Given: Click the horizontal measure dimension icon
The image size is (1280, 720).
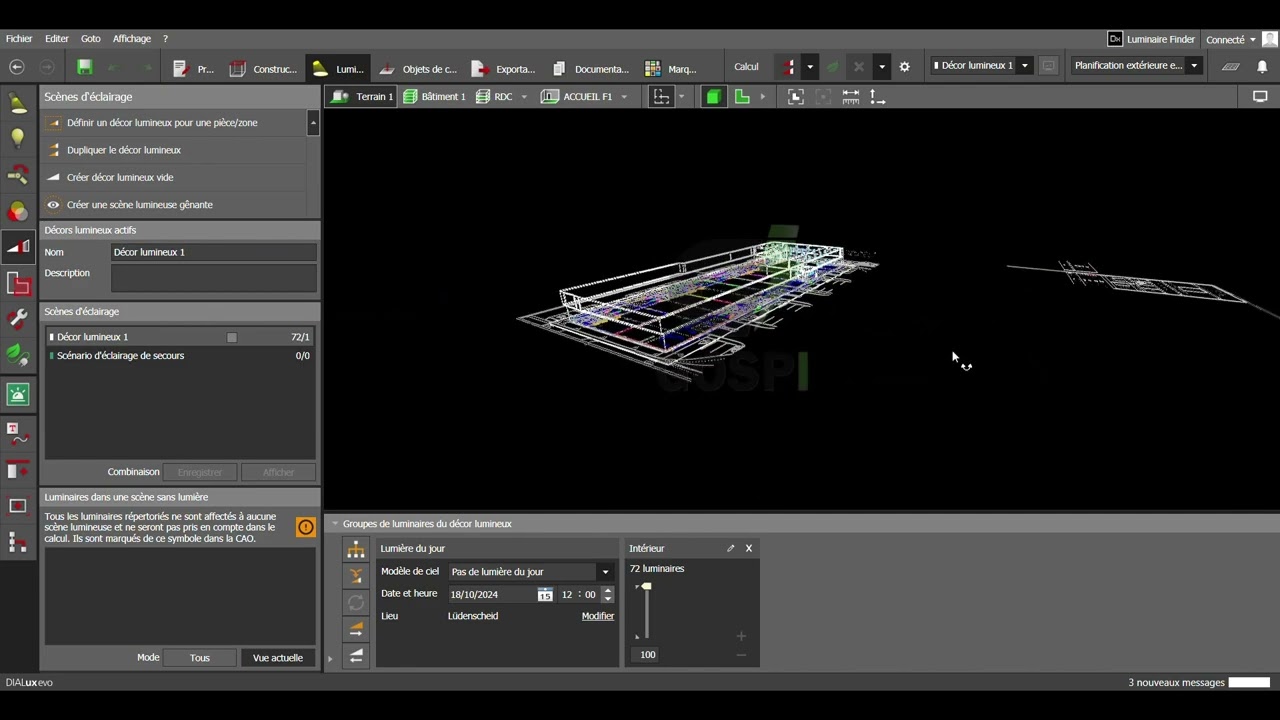Looking at the screenshot, I should (851, 97).
